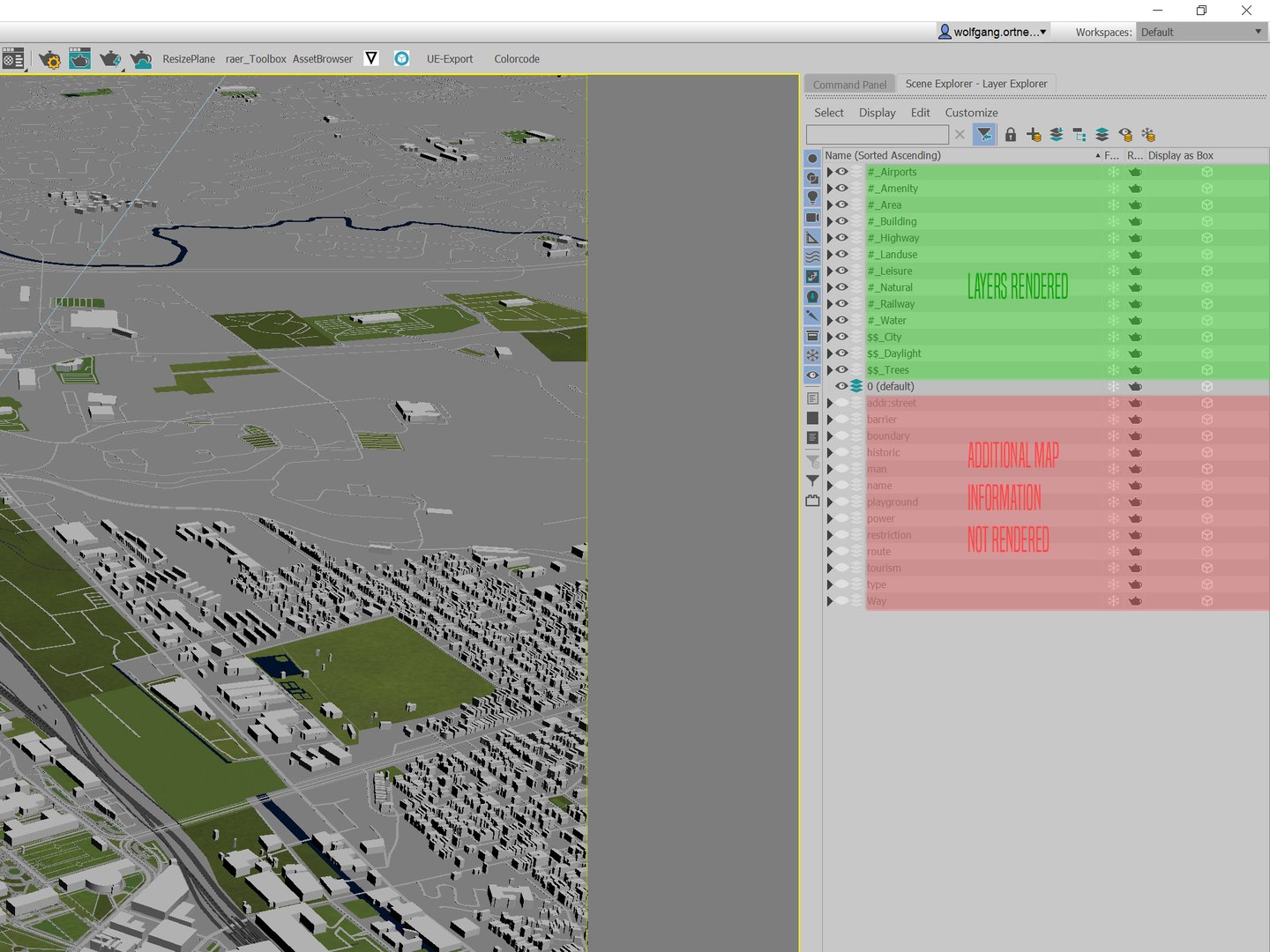This screenshot has height=952, width=1270.
Task: Click the Make Selected Layer Active icon
Action: [1102, 135]
